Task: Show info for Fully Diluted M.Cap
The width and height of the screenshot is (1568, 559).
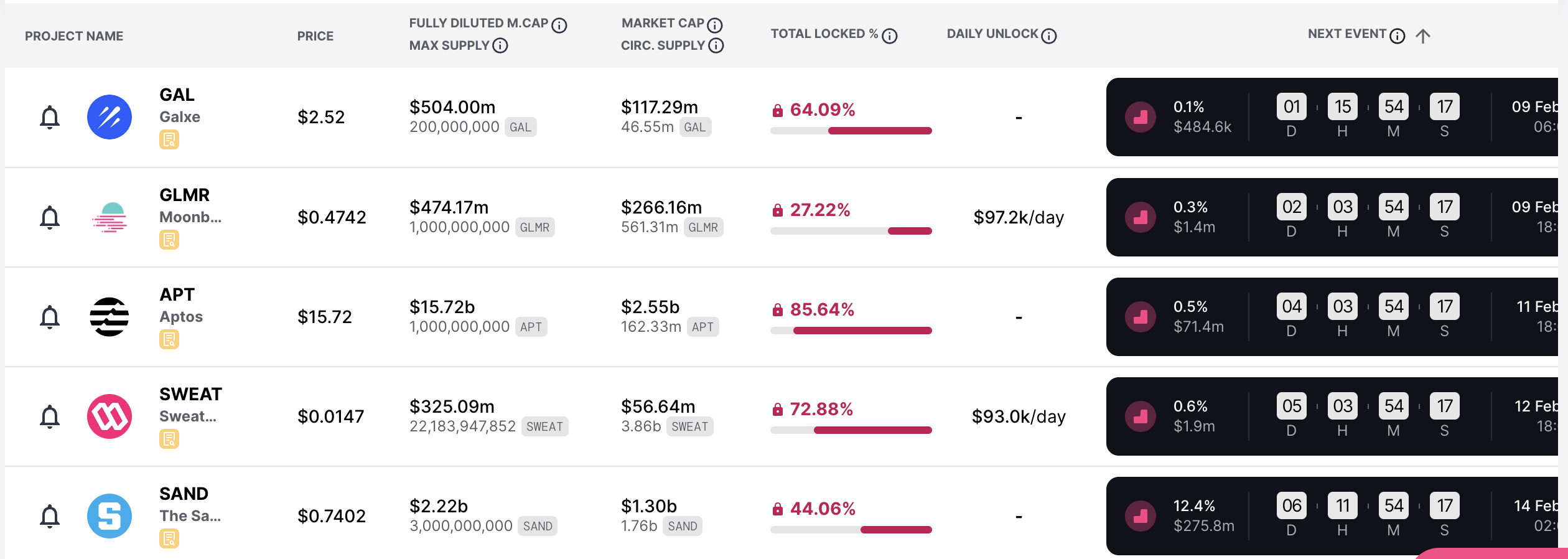Action: pyautogui.click(x=559, y=25)
